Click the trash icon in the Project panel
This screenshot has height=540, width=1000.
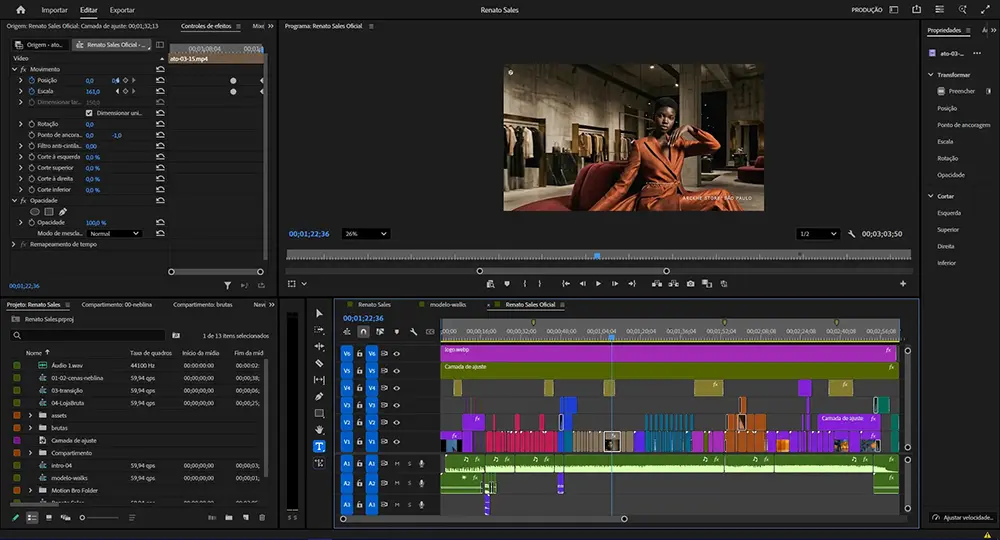pos(262,517)
